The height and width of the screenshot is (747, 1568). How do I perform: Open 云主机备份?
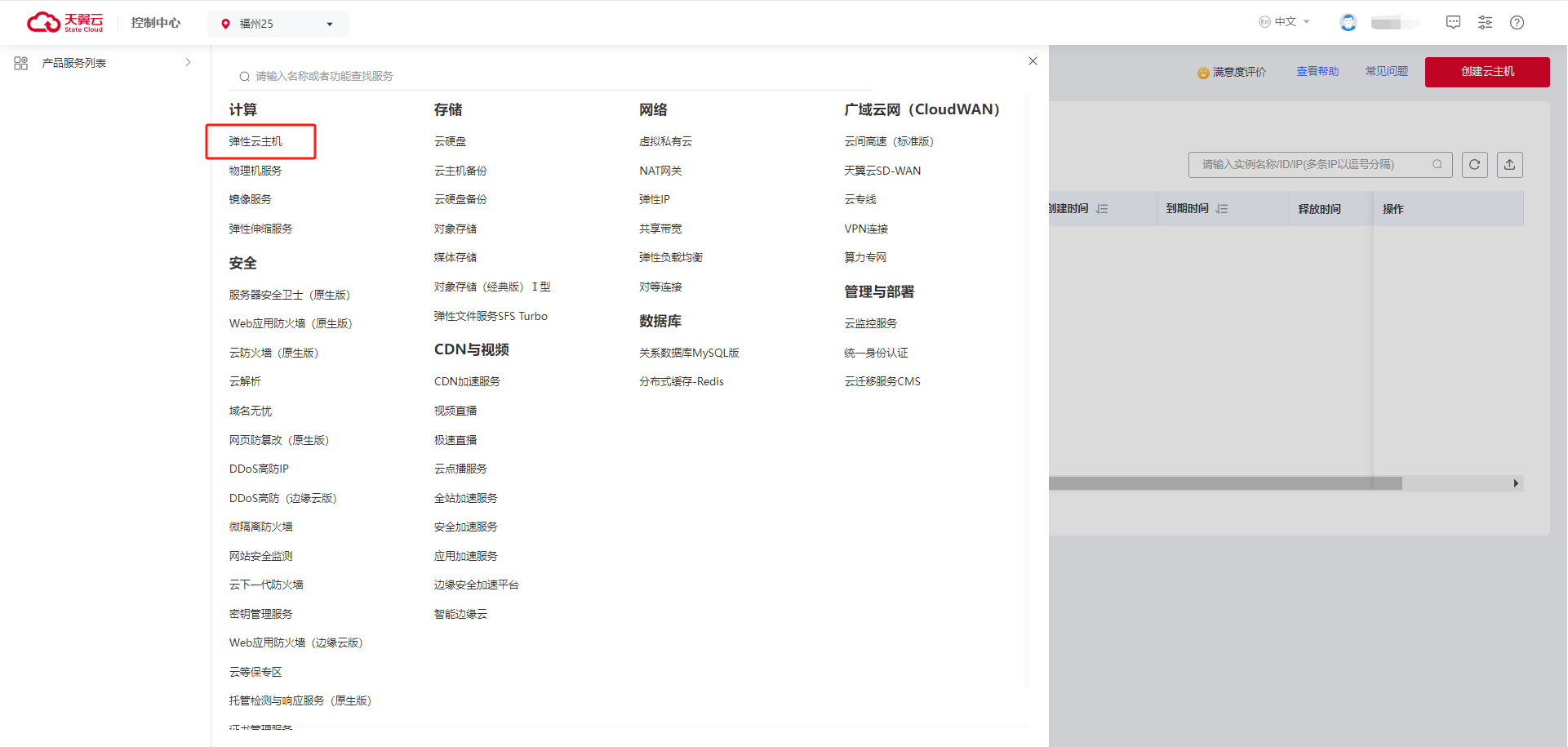(460, 171)
